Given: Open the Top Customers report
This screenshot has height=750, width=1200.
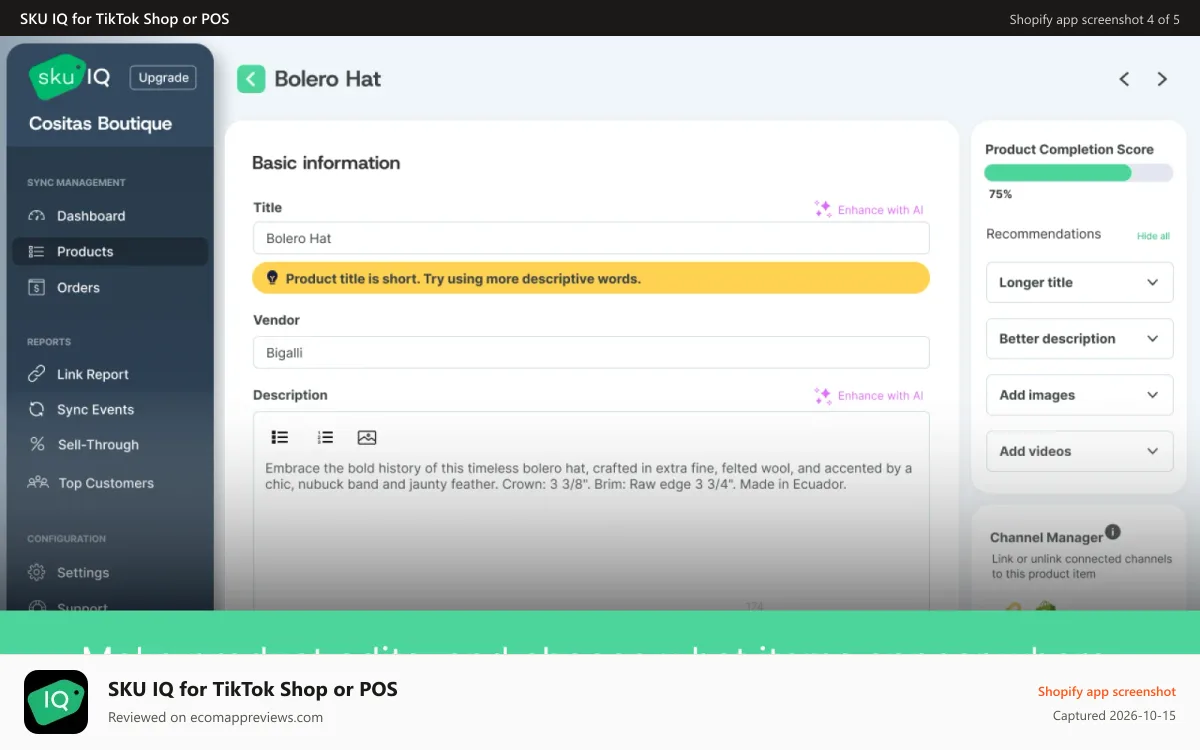Looking at the screenshot, I should pos(110,483).
